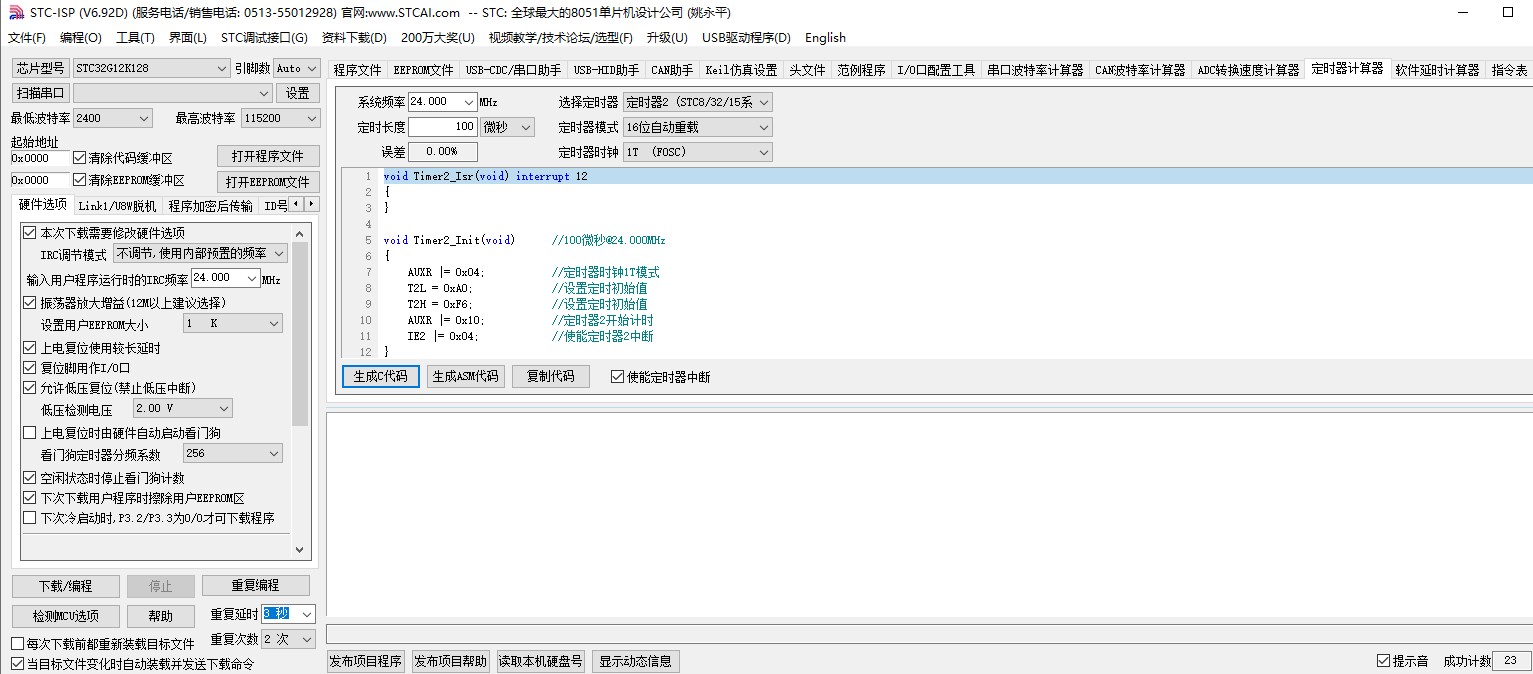
Task: Switch to 软件延时计算器 tab
Action: pyautogui.click(x=1437, y=70)
